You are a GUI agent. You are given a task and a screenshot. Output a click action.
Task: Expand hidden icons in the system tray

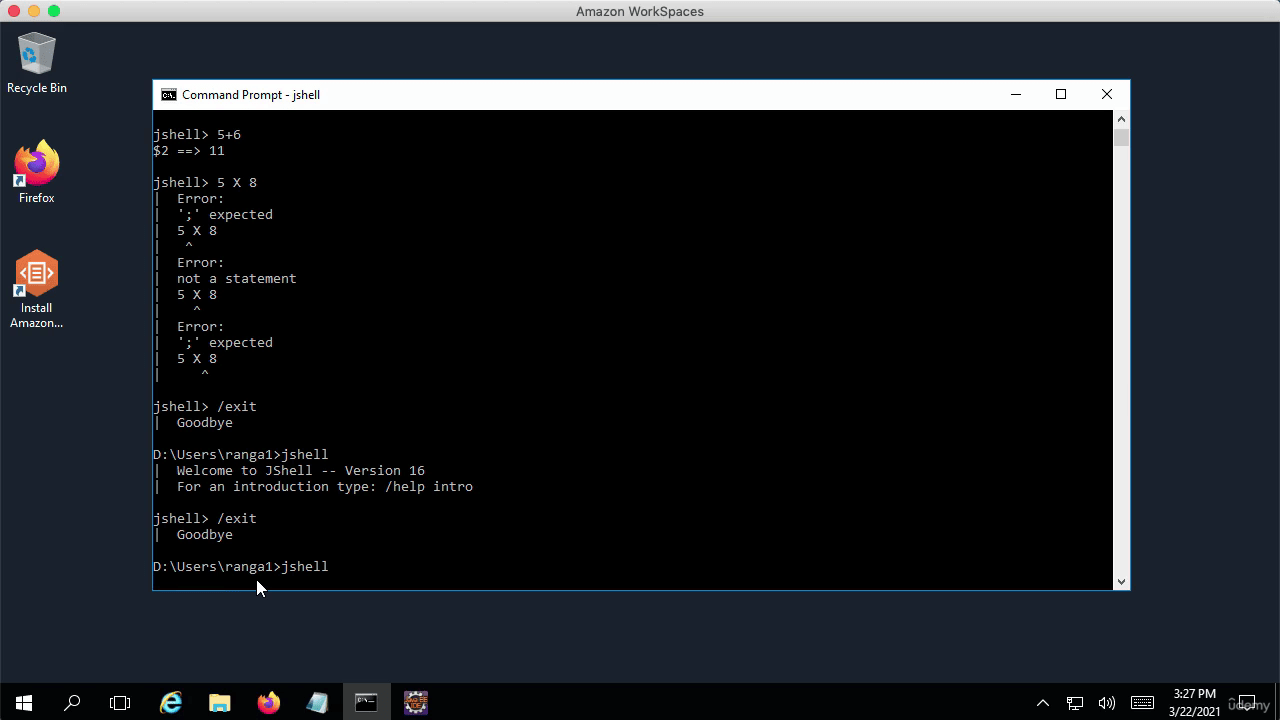(1043, 703)
